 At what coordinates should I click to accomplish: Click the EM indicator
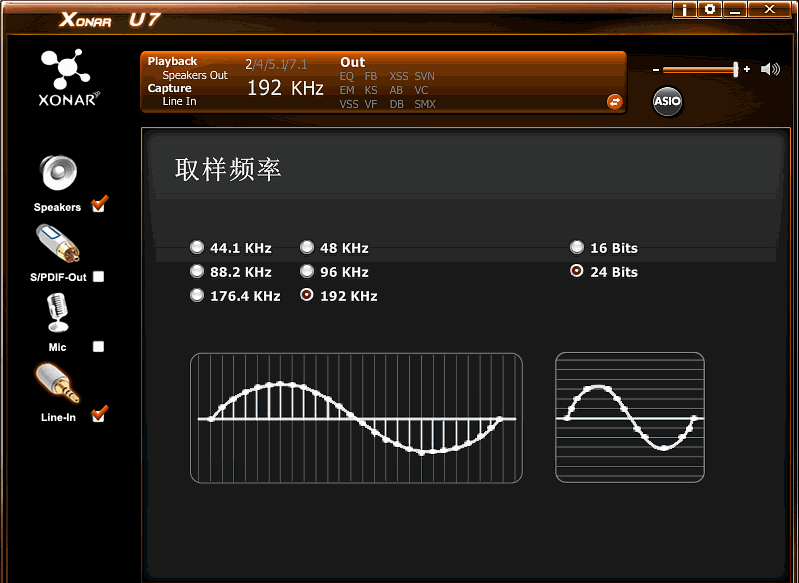coord(347,90)
